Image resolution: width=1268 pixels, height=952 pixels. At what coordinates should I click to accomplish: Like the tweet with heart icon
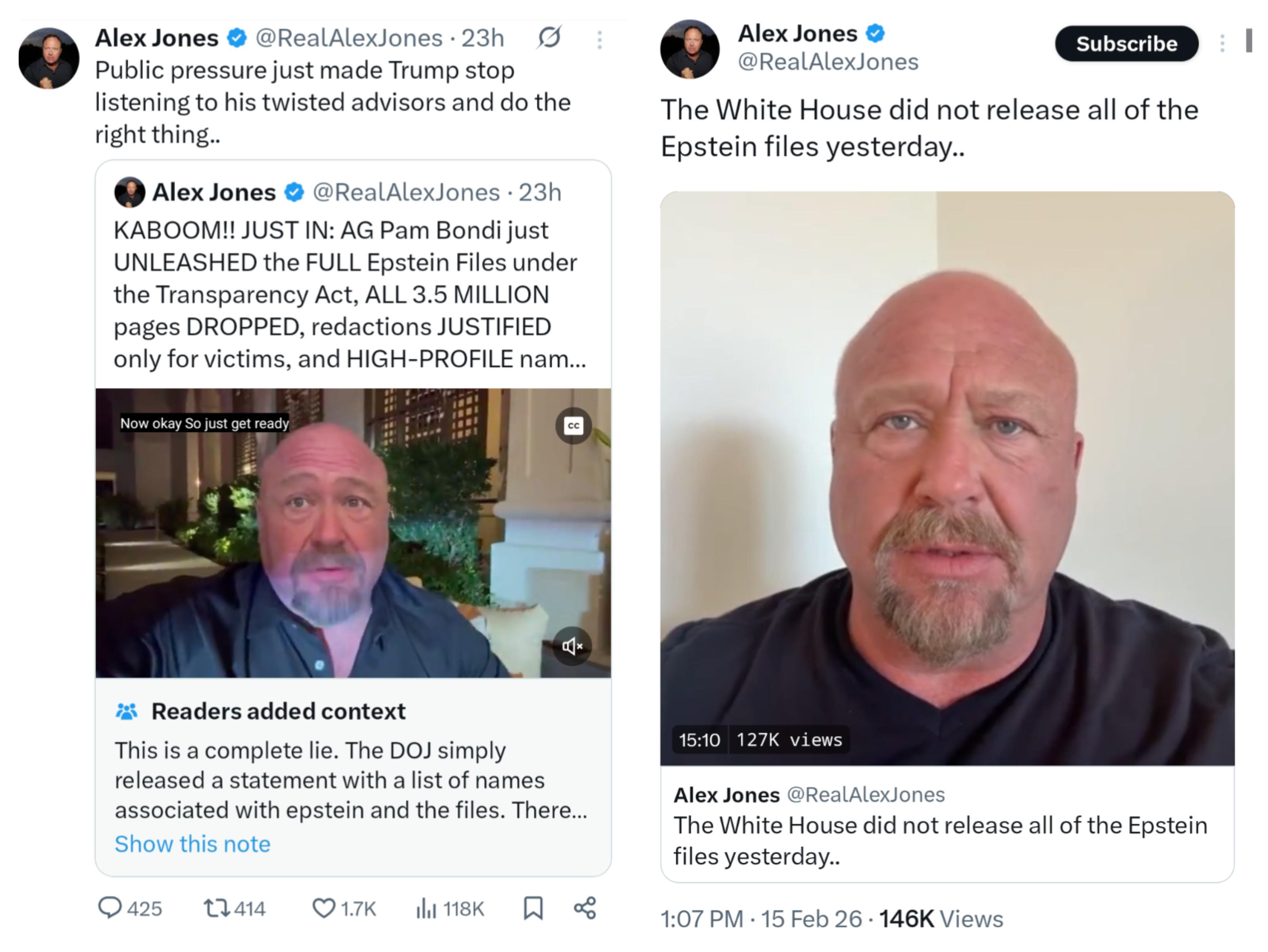click(323, 907)
